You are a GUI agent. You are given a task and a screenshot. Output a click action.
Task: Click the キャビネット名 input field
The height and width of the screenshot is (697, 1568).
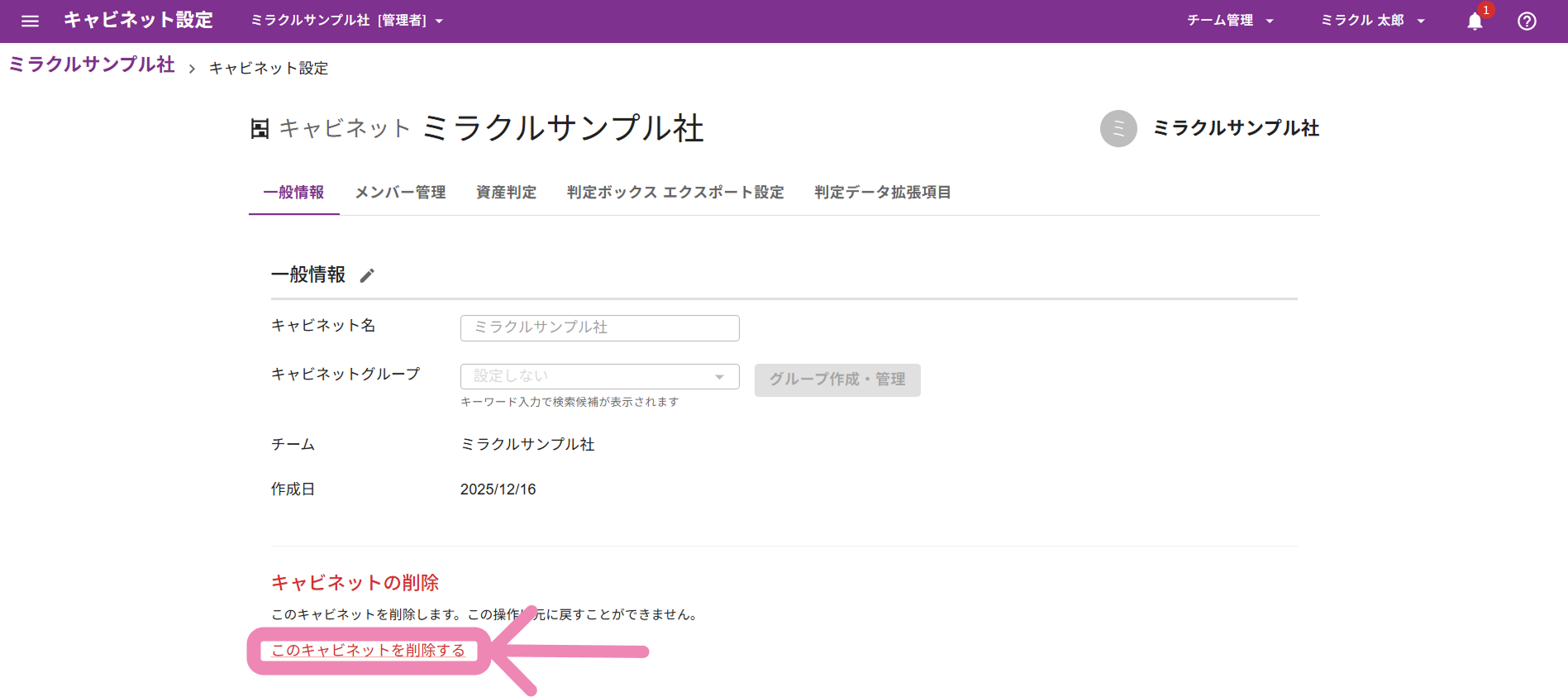click(x=599, y=327)
